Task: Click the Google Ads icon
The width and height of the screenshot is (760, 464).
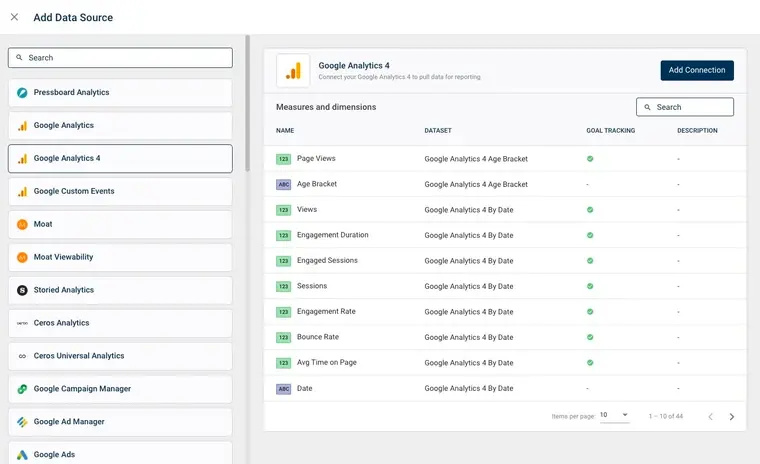Action: [22, 455]
